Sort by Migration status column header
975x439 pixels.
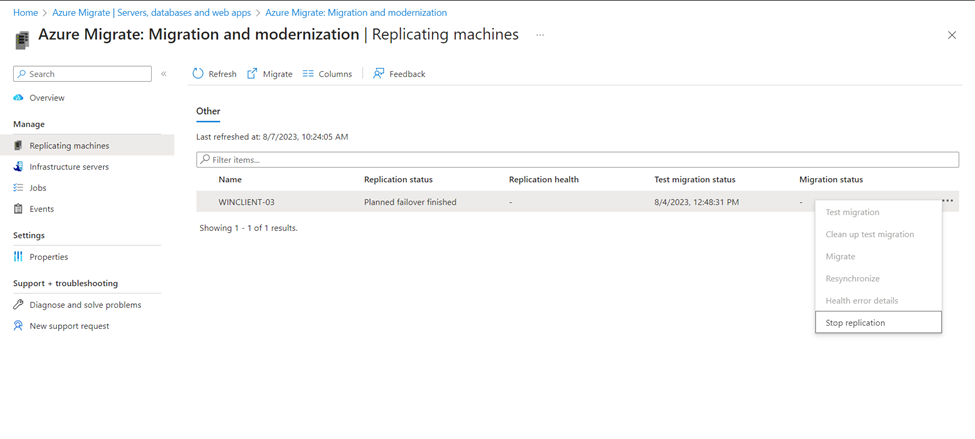coord(831,180)
